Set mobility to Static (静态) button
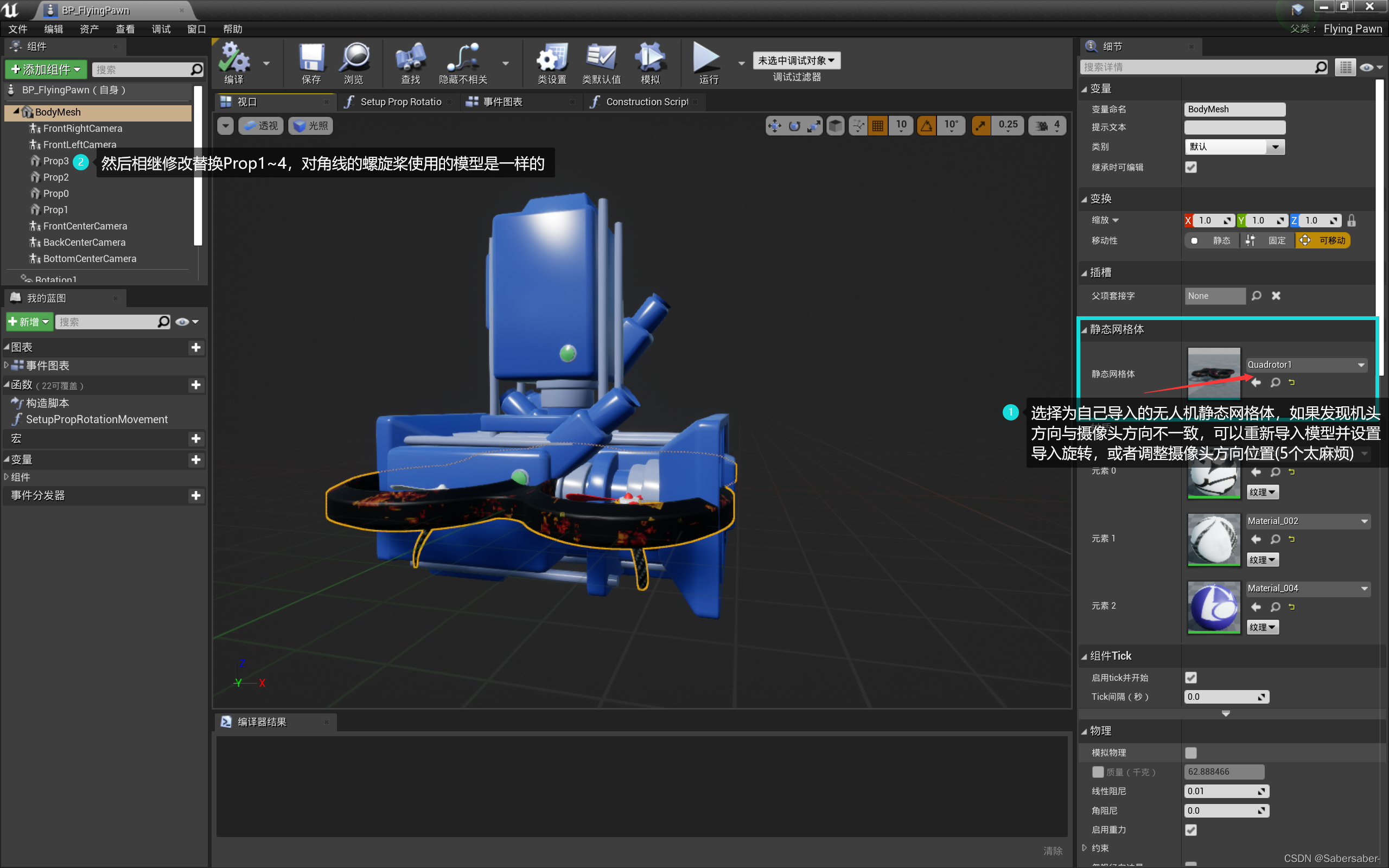This screenshot has width=1389, height=868. click(1212, 240)
